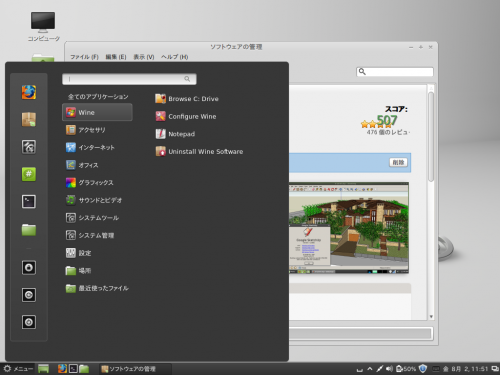Image resolution: width=500 pixels, height=375 pixels.
Task: Select the 設定 category
Action: click(x=97, y=253)
